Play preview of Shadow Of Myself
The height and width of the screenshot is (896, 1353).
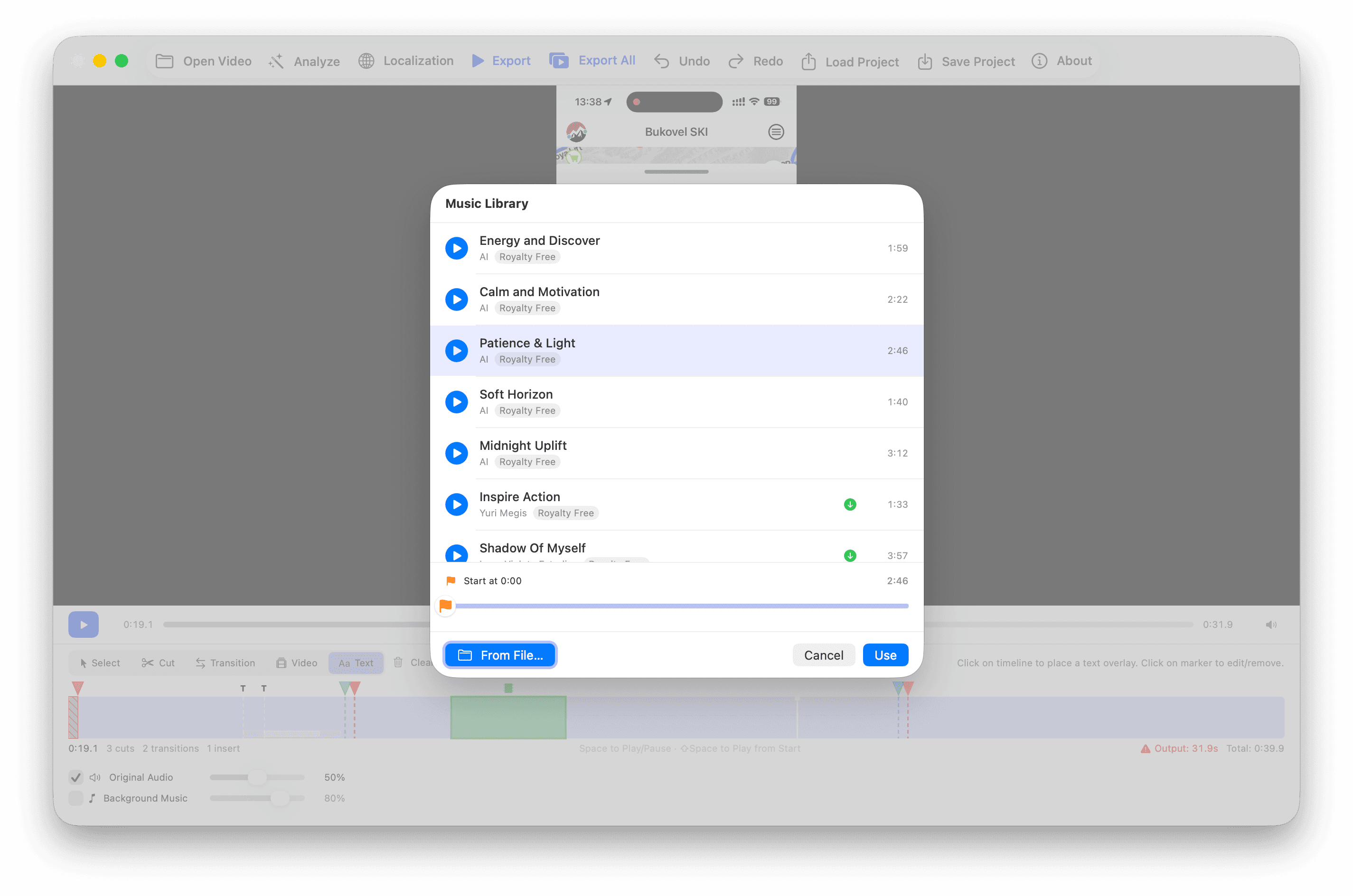coord(456,554)
